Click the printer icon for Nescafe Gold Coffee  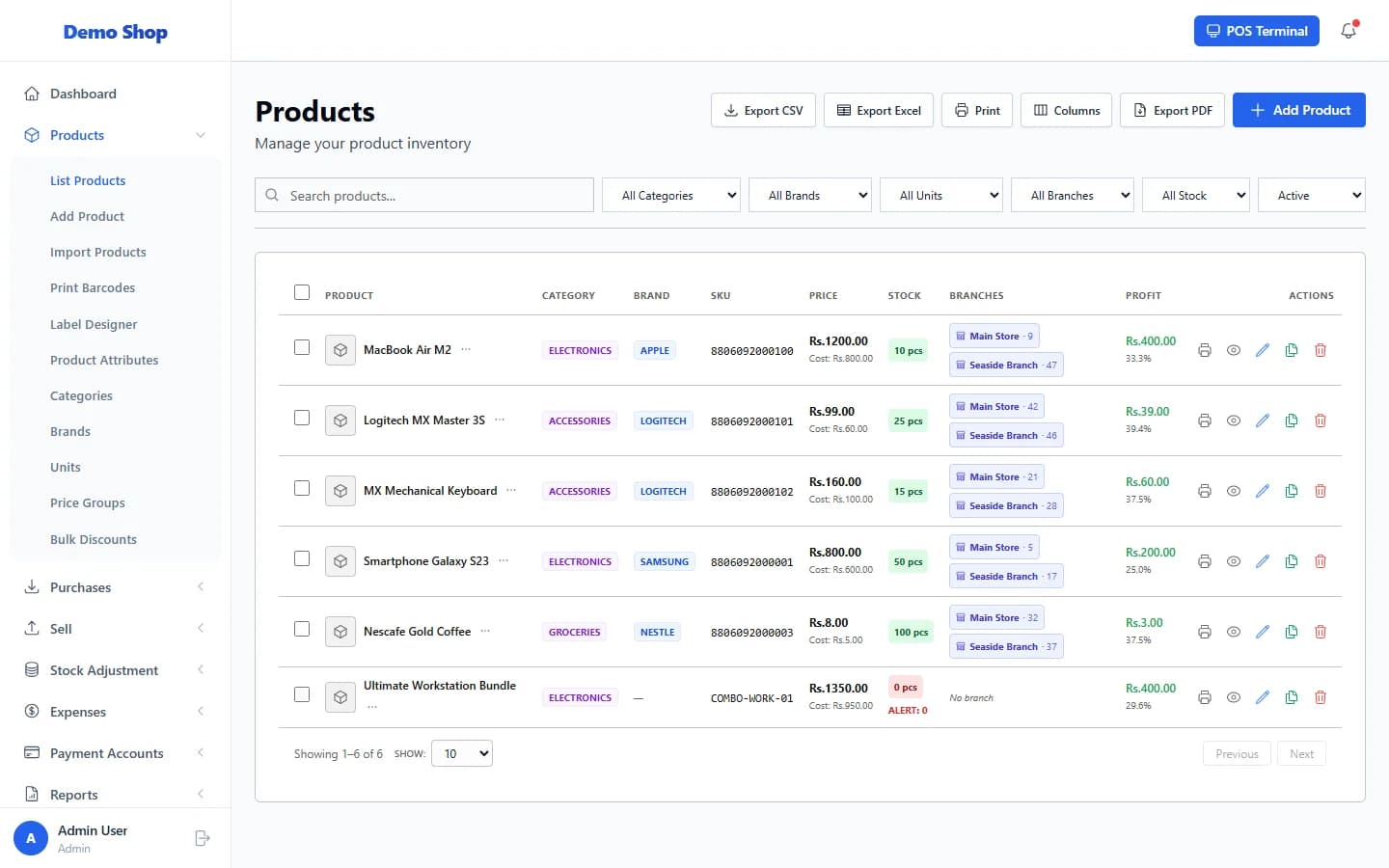pos(1205,632)
